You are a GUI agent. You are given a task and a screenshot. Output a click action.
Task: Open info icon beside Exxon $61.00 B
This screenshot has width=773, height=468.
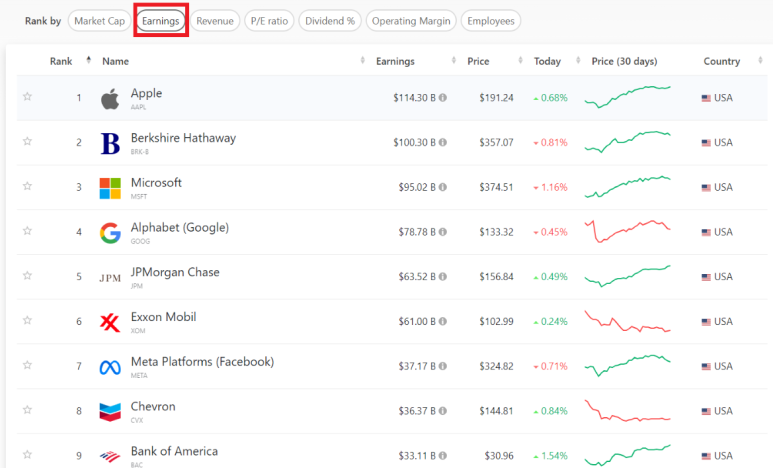pyautogui.click(x=443, y=322)
